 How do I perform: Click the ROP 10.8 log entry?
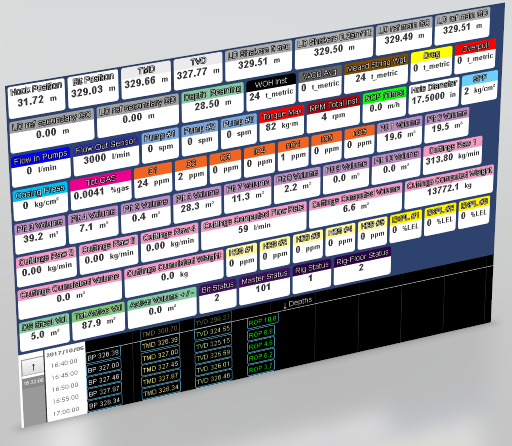tap(262, 320)
